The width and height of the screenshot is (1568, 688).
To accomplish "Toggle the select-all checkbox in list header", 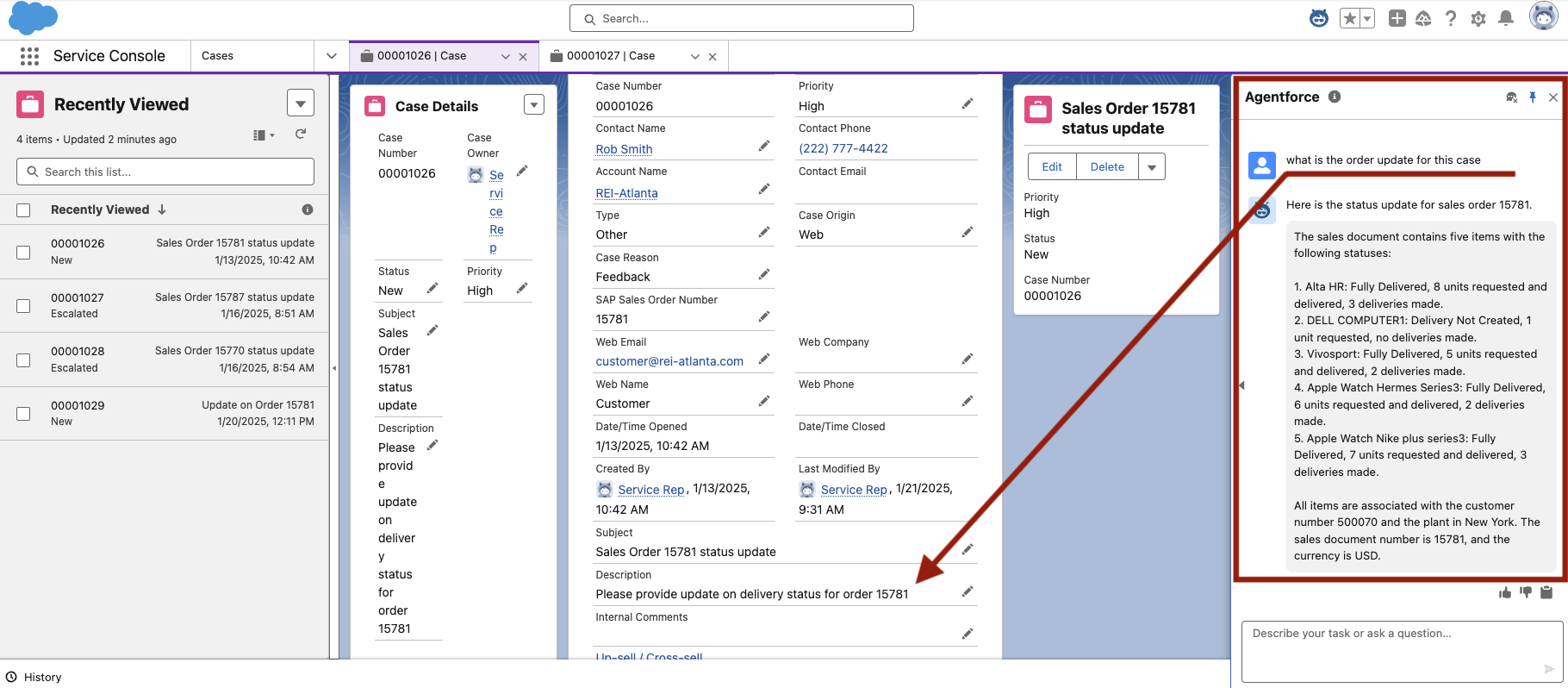I will tap(23, 210).
